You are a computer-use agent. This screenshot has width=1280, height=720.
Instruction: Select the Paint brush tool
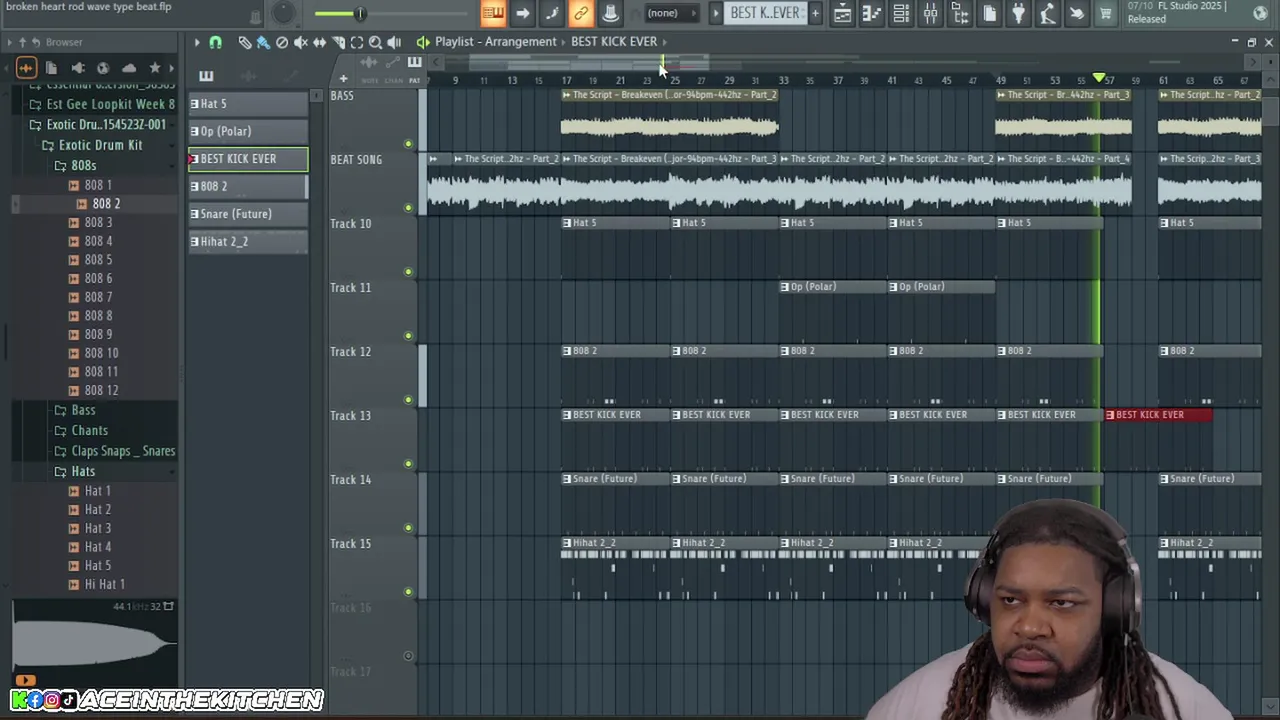click(263, 42)
